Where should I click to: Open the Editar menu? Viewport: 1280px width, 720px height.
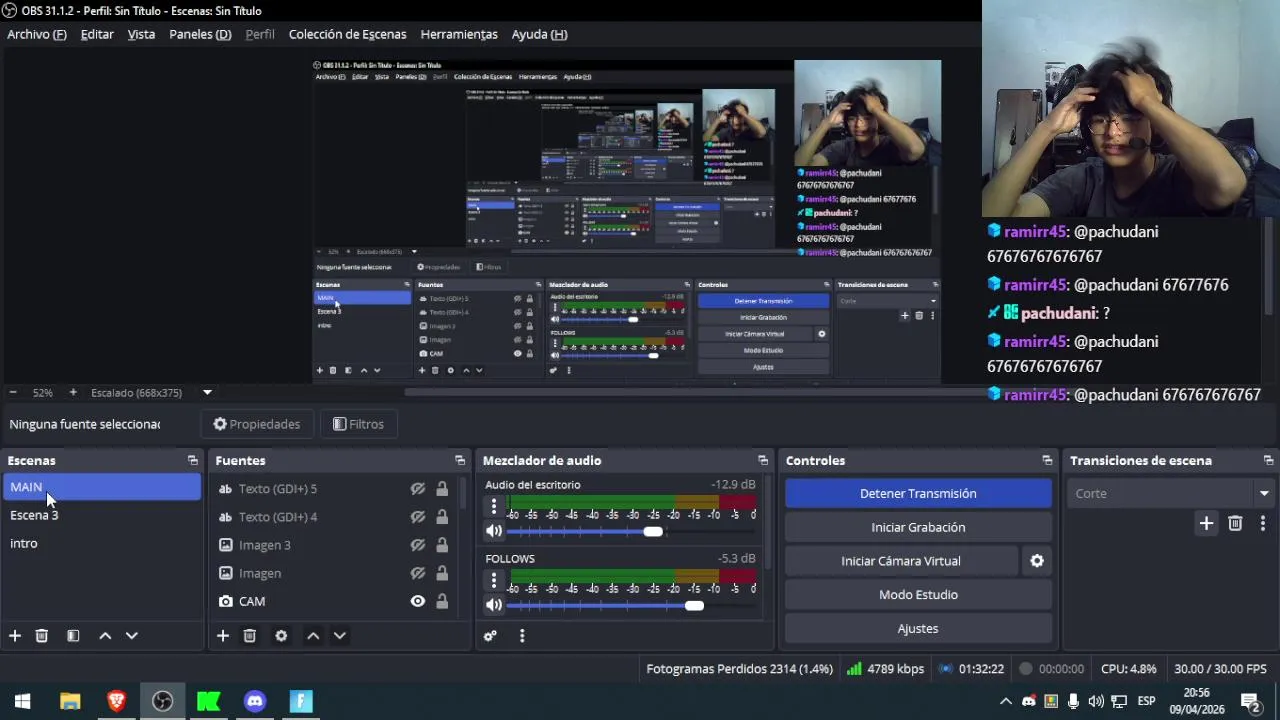click(97, 34)
